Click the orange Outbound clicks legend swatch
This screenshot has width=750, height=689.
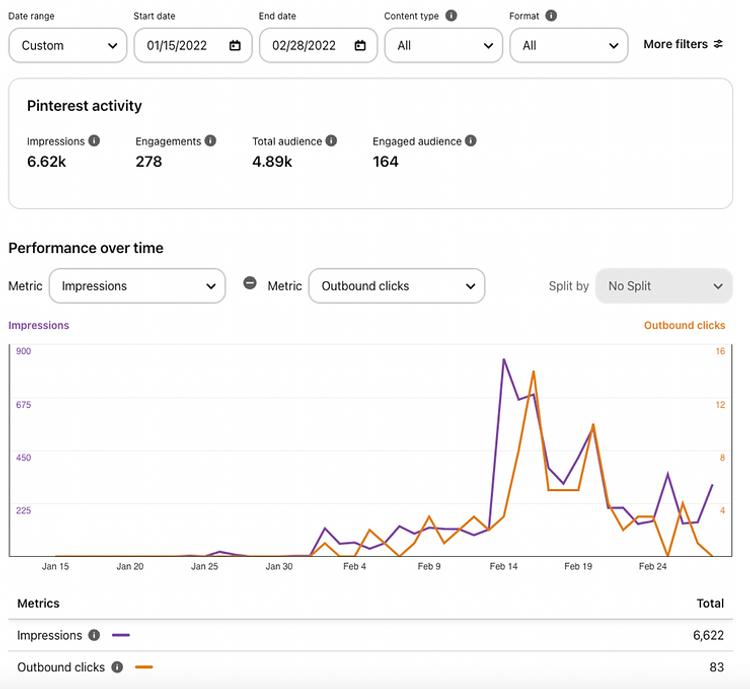144,667
